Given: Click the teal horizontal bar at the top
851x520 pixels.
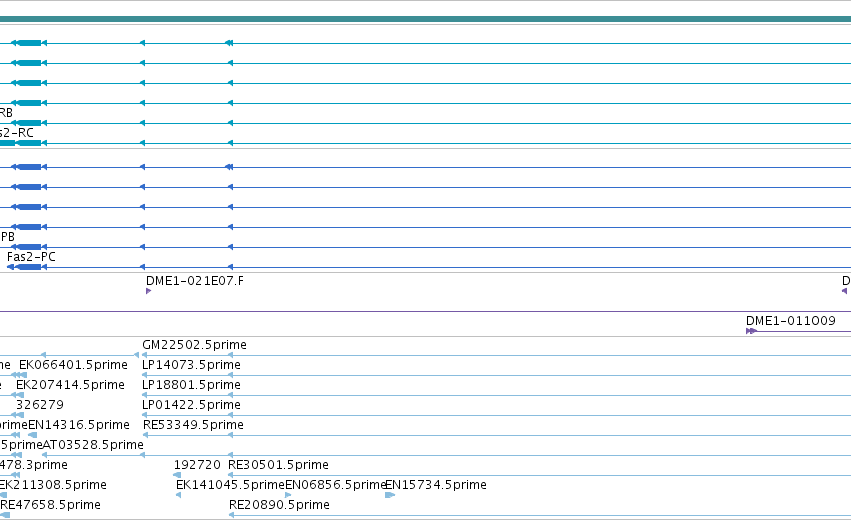Looking at the screenshot, I should 426,19.
